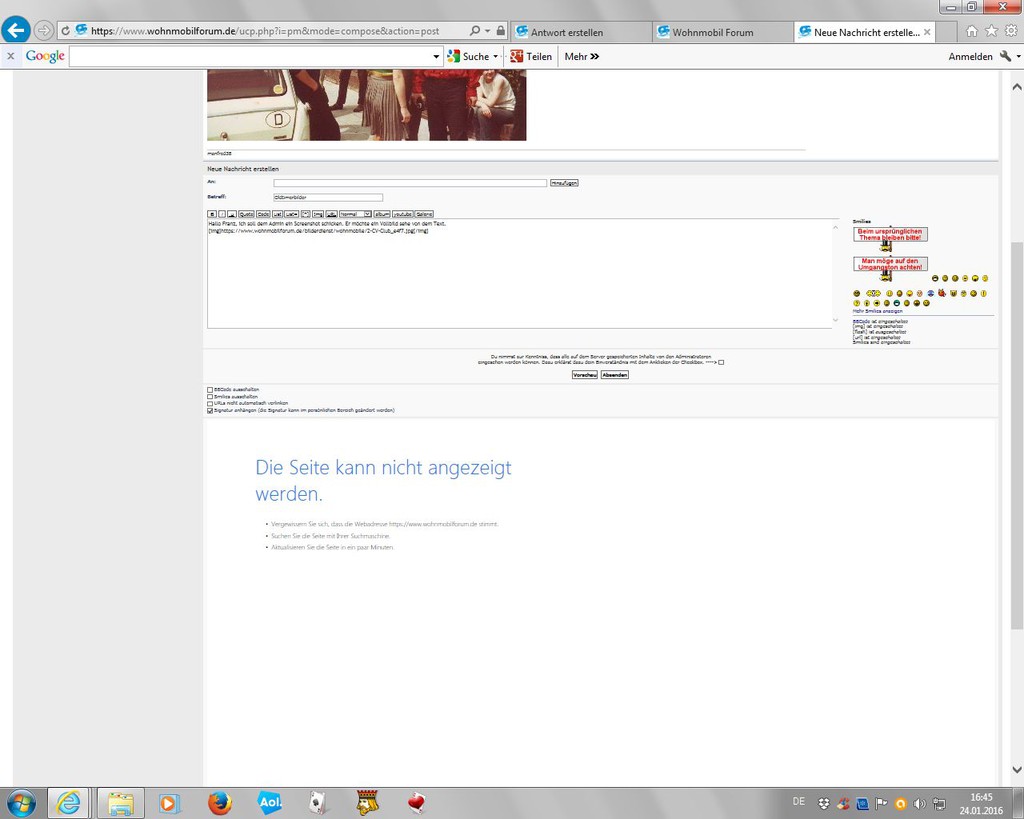Close the Google toolbar with the X
The height and width of the screenshot is (819, 1024).
(10, 56)
